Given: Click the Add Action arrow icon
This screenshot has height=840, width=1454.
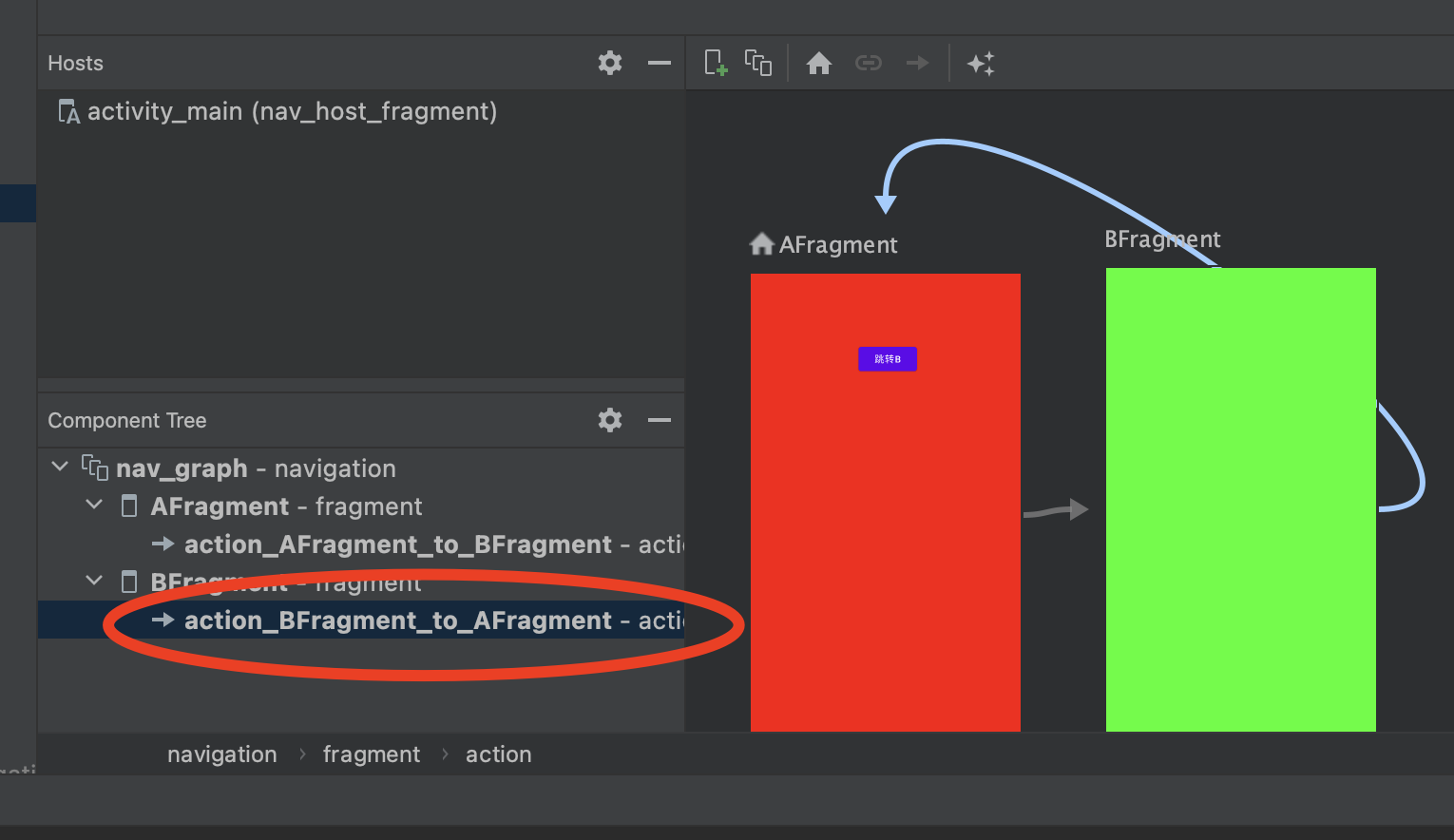Looking at the screenshot, I should [x=917, y=63].
